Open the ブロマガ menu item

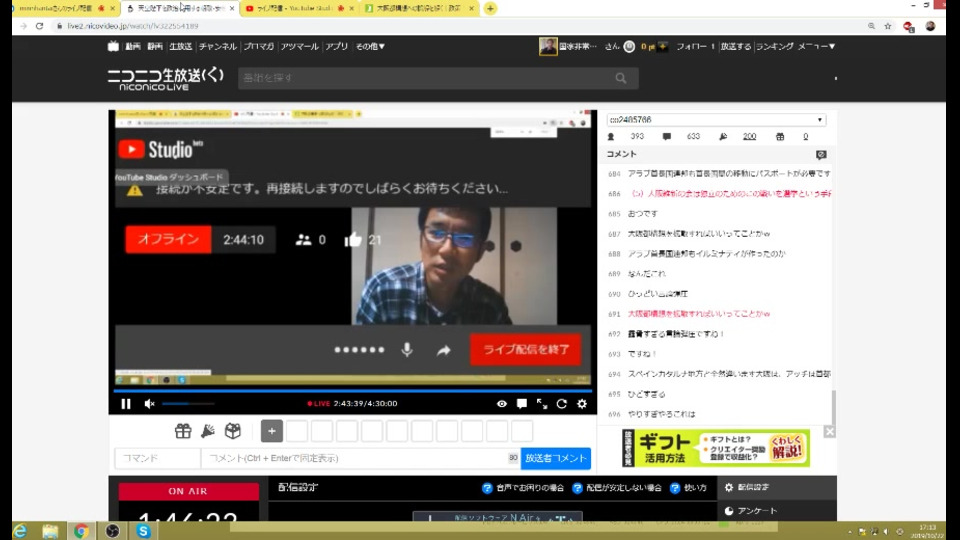(258, 47)
